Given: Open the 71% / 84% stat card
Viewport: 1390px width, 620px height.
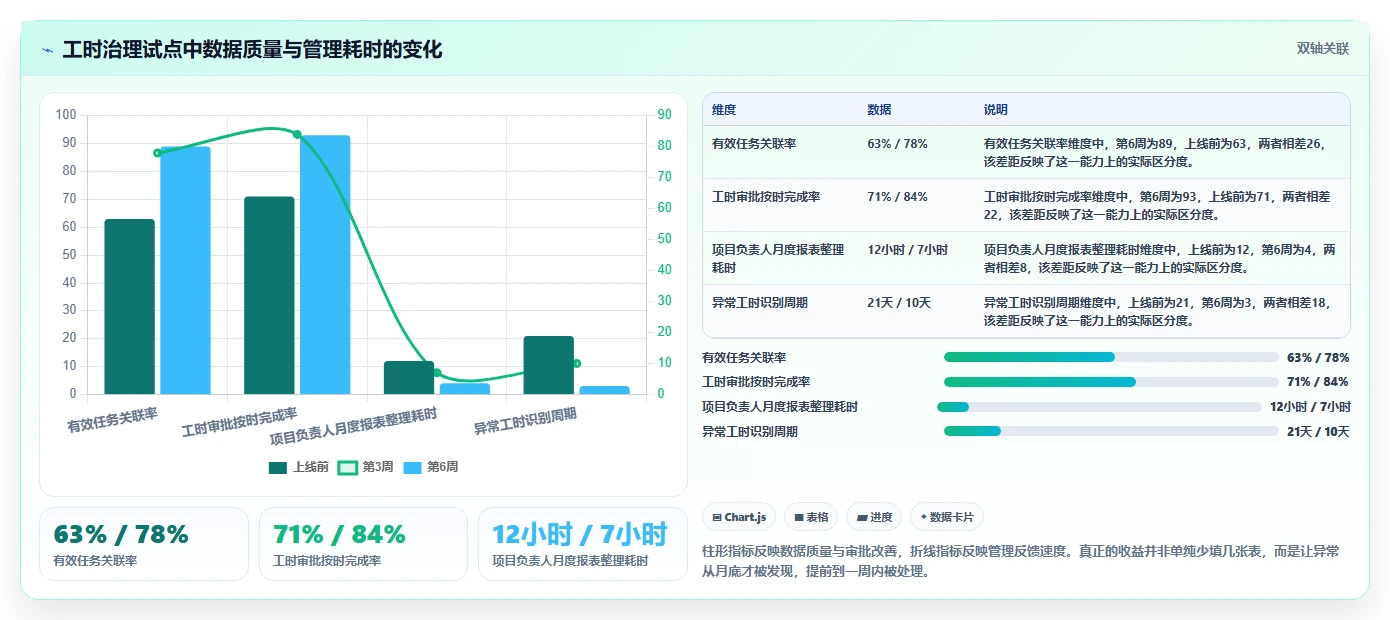Looking at the screenshot, I should click(363, 544).
